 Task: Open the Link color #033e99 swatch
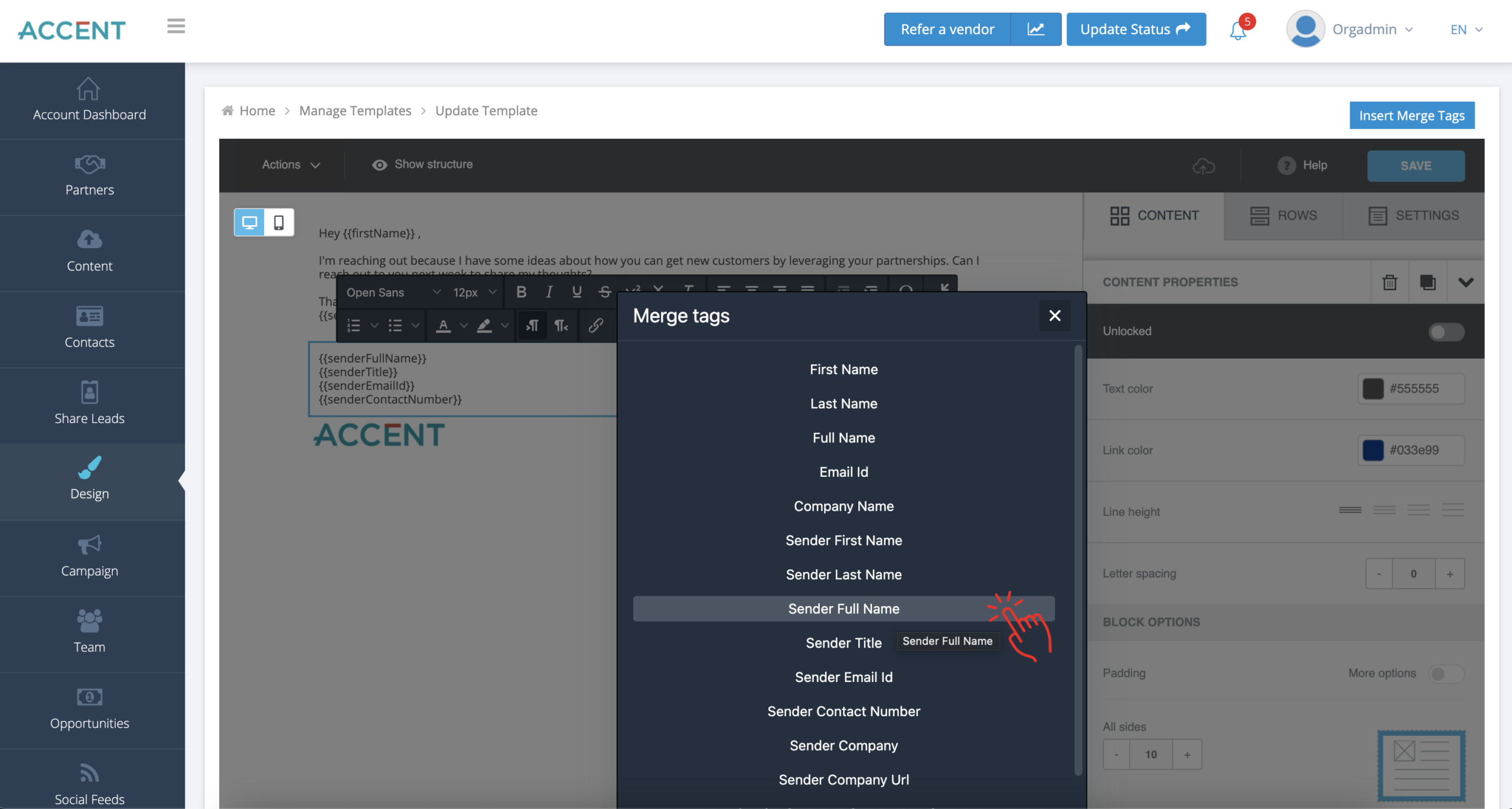pyautogui.click(x=1373, y=450)
